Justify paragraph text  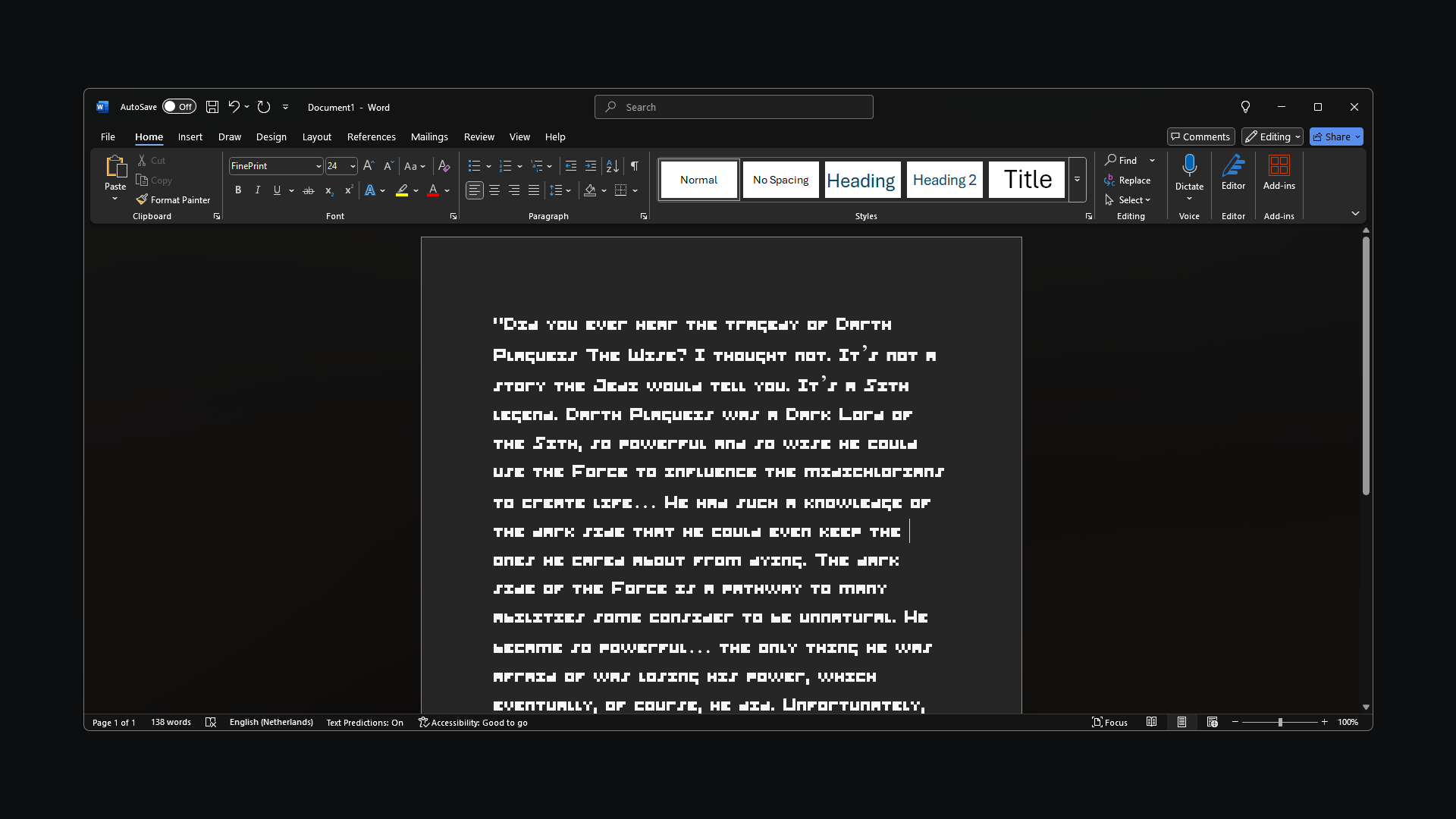534,190
